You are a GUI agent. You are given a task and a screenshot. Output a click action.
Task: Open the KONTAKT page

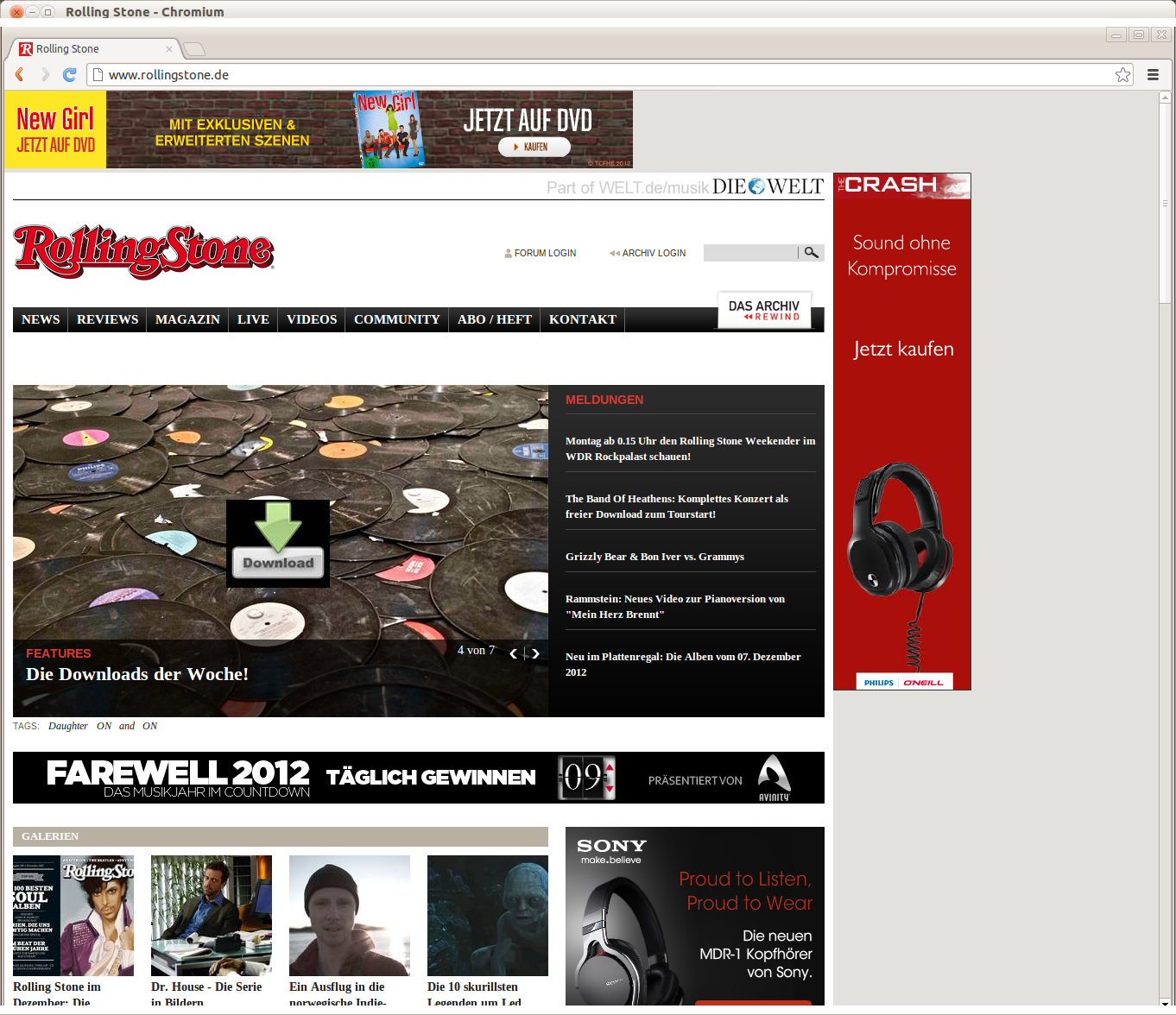coord(583,319)
